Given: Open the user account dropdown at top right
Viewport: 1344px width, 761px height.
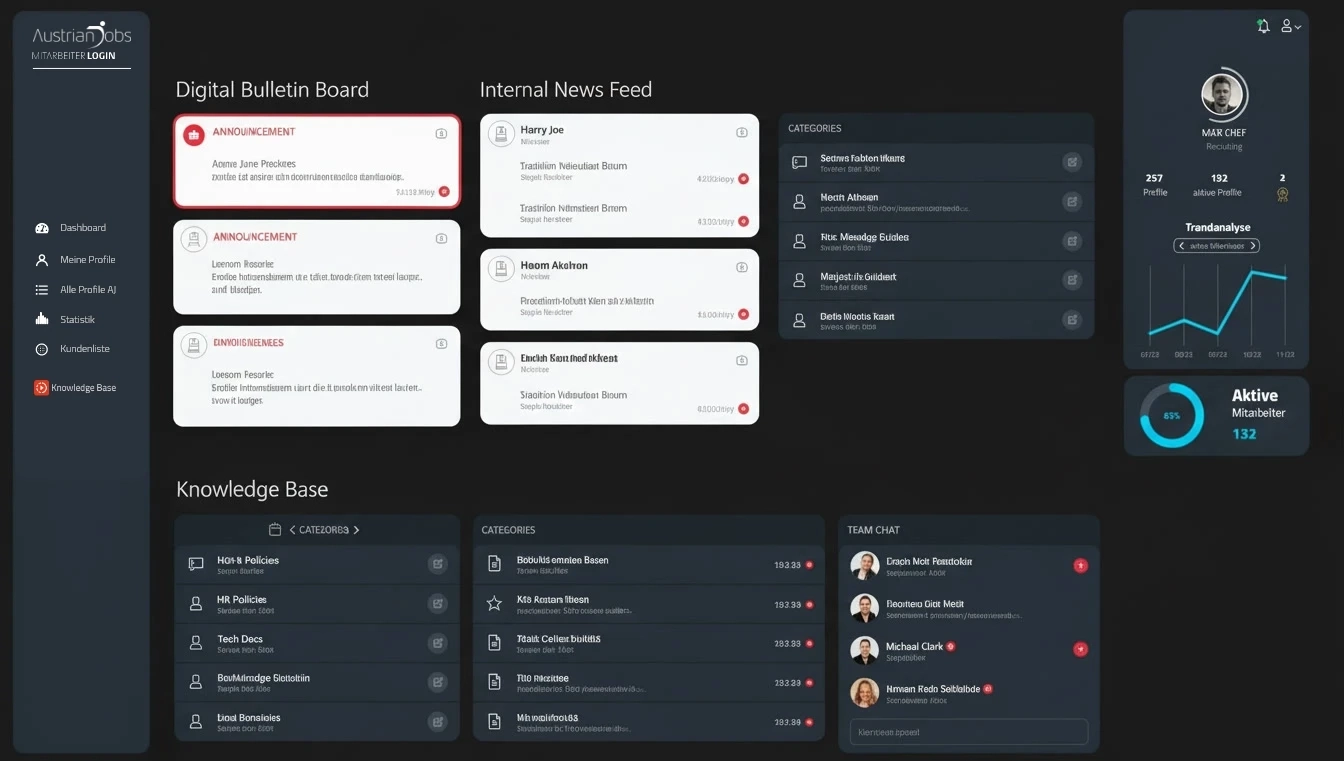Looking at the screenshot, I should pyautogui.click(x=1290, y=26).
